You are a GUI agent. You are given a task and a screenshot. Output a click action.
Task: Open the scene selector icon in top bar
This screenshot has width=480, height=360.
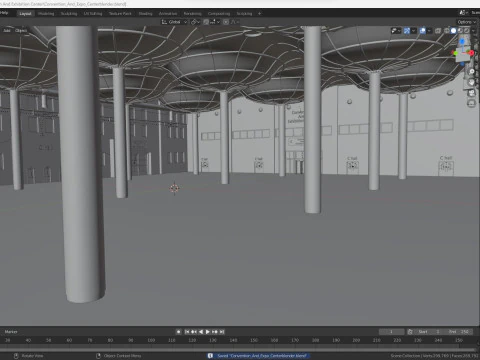pos(464,12)
